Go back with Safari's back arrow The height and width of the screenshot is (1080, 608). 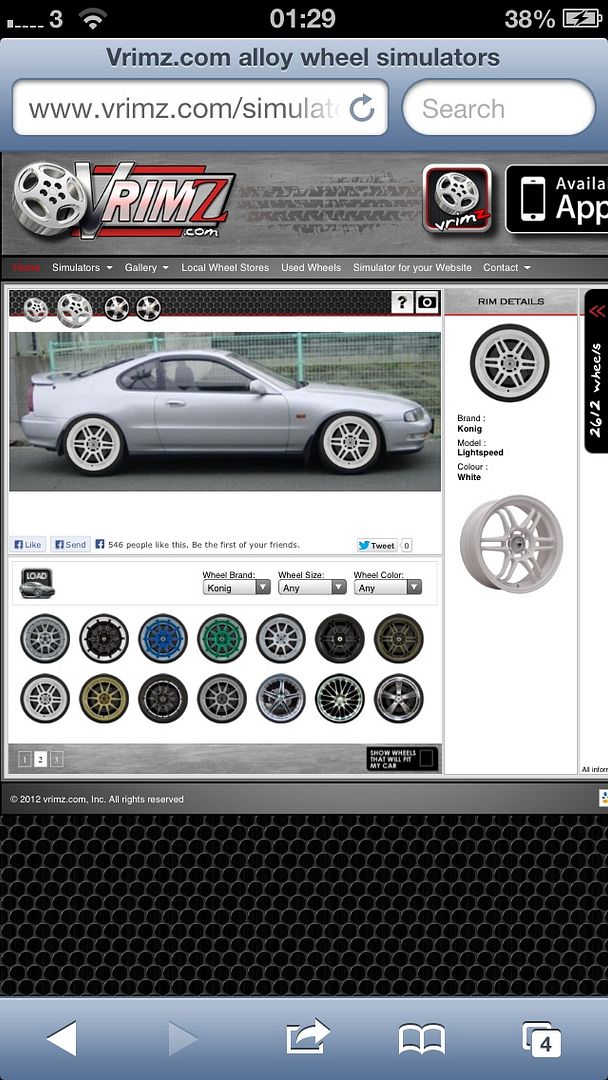61,1038
